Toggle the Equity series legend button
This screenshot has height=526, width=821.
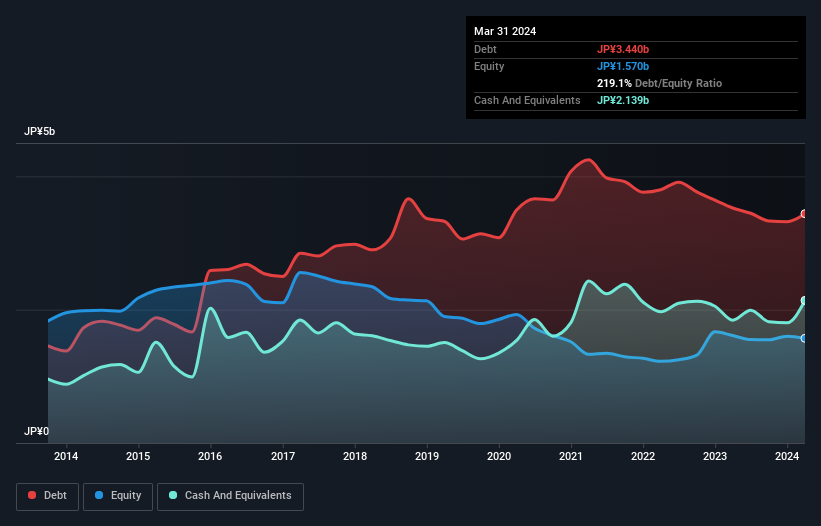click(x=118, y=496)
